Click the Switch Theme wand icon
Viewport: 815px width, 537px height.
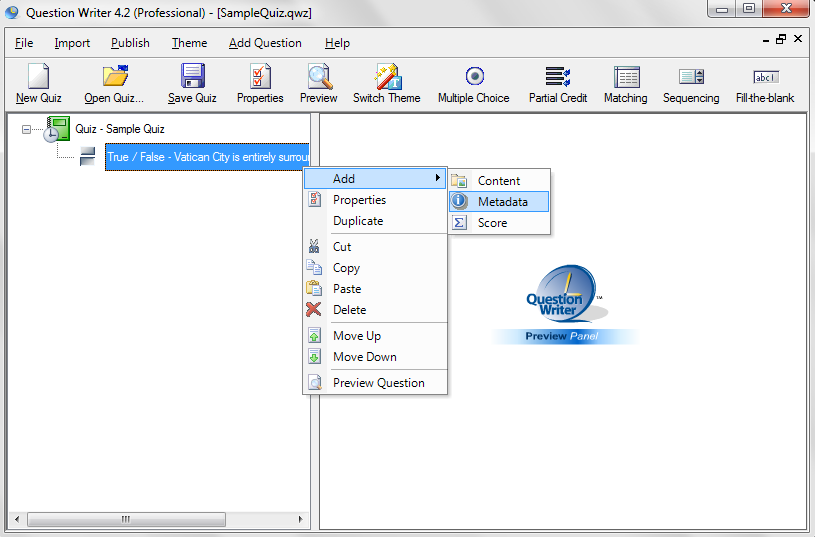[387, 76]
